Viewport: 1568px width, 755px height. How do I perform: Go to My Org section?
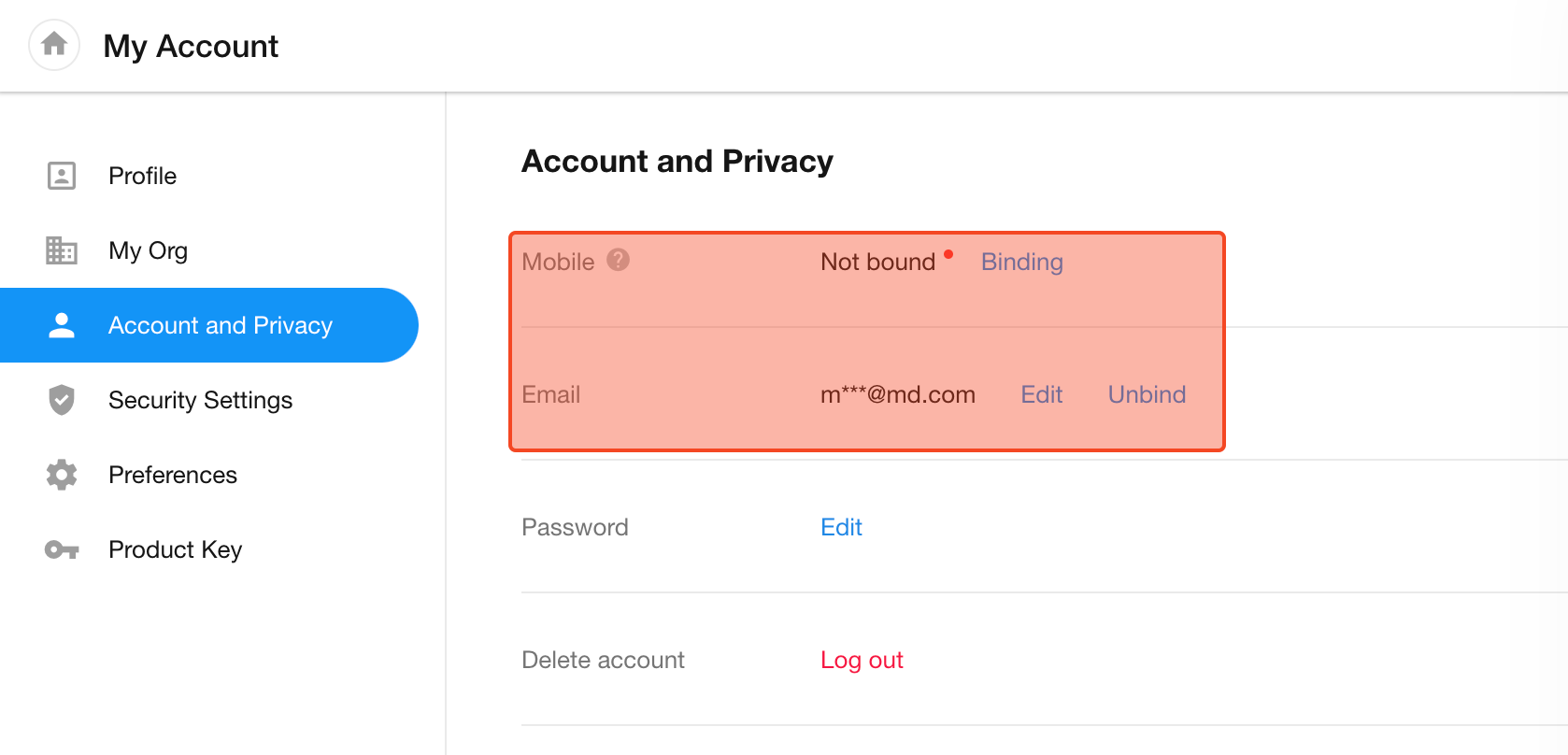point(148,250)
